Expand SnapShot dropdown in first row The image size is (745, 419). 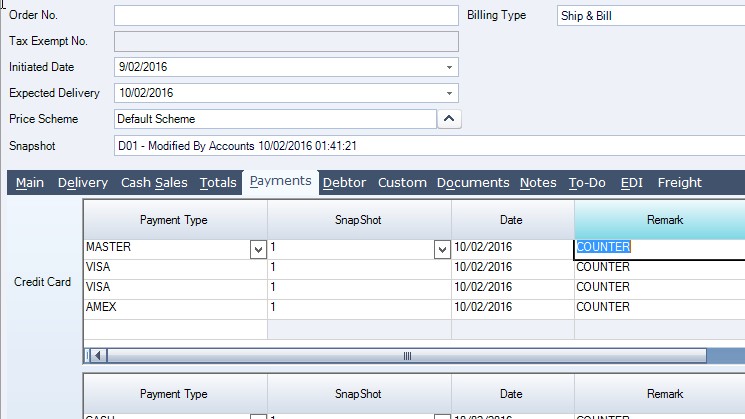click(x=442, y=249)
